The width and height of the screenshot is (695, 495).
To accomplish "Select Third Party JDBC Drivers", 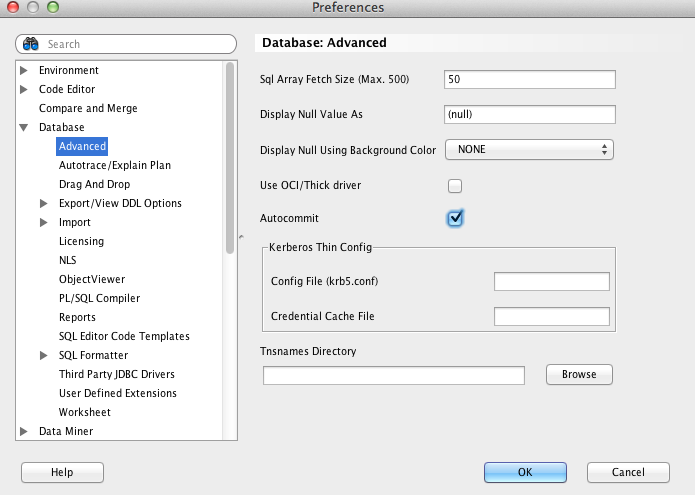I will click(x=117, y=375).
